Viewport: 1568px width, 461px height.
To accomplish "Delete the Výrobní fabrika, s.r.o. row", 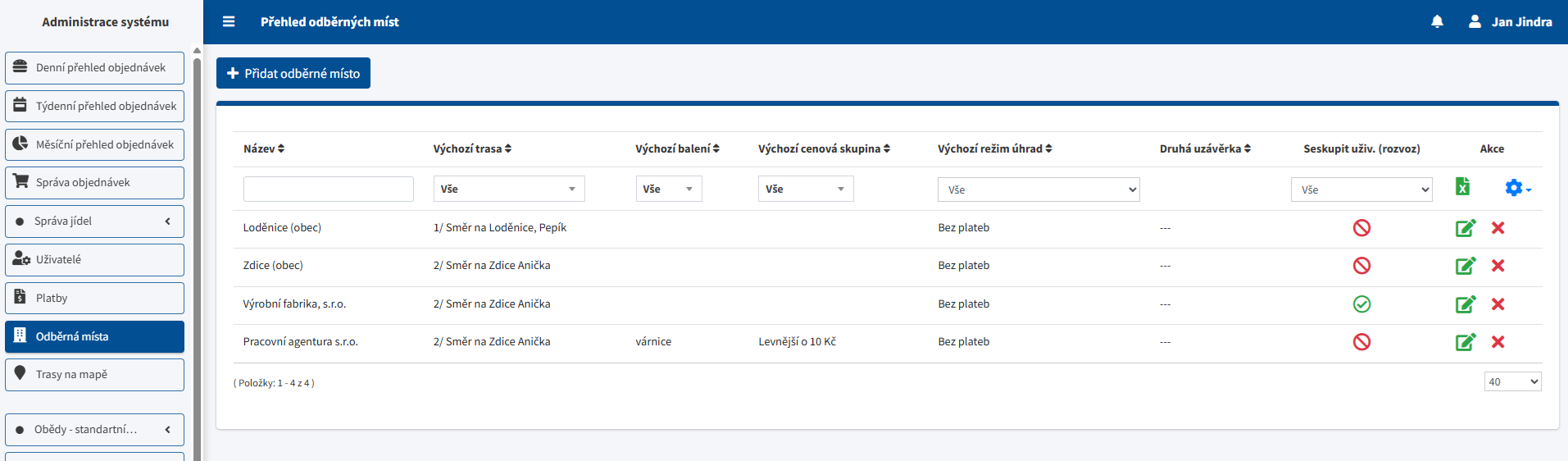I will coord(1498,304).
